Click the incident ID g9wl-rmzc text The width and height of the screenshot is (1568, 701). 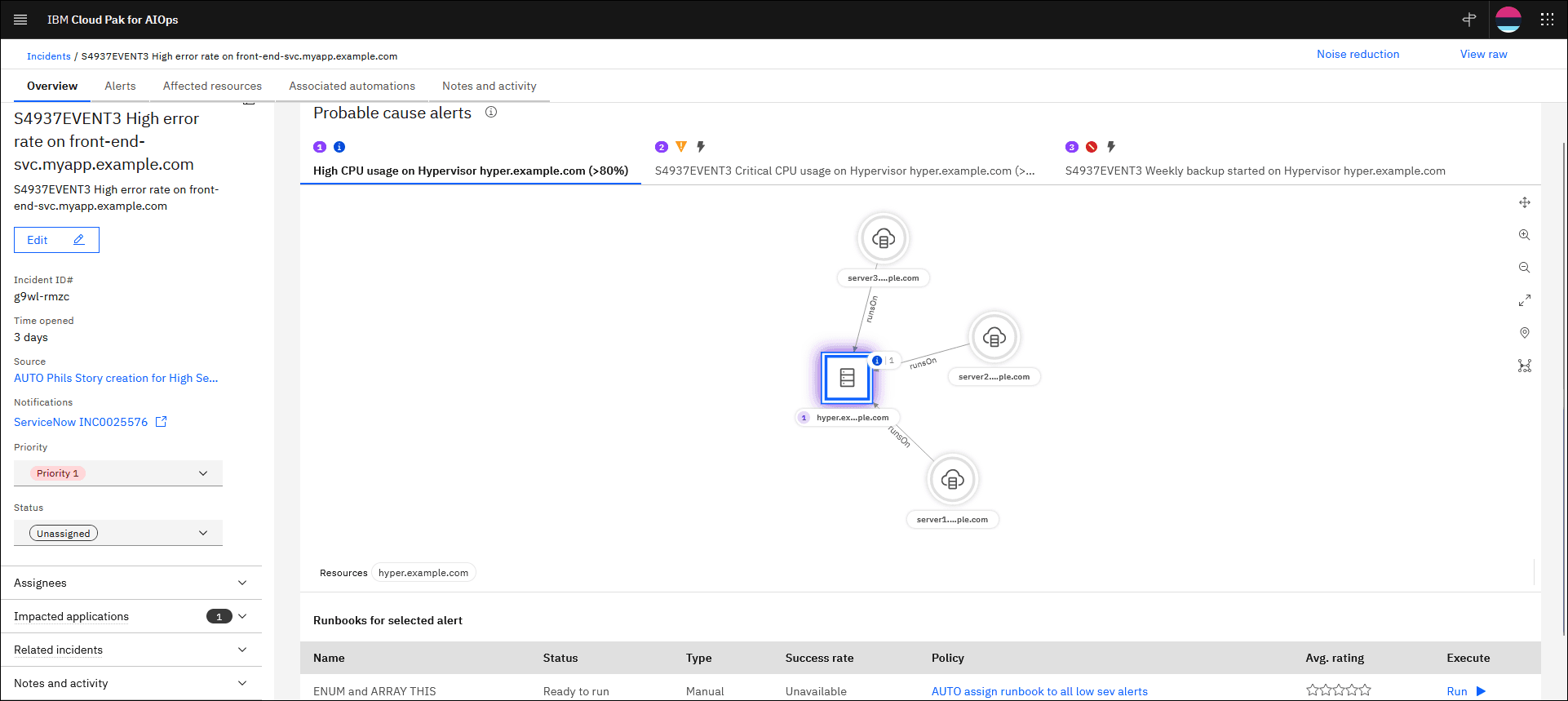point(42,296)
